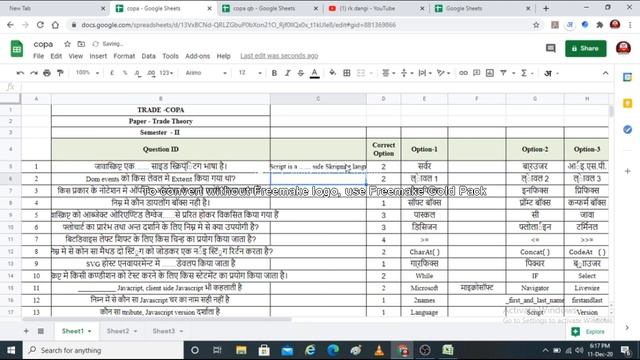Open the Format menu
This screenshot has width=640, height=360.
(x=124, y=56)
